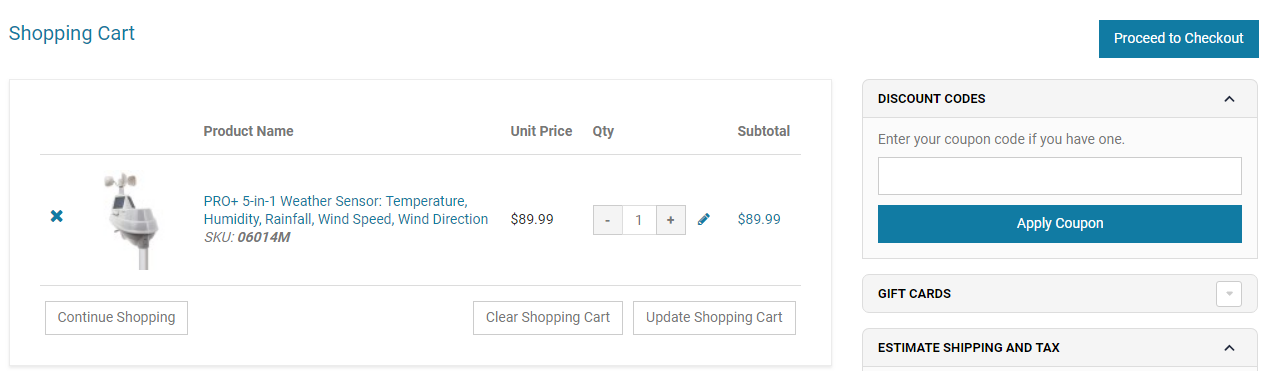Click the Update Shopping Cart button
This screenshot has width=1266, height=371.
tap(714, 318)
